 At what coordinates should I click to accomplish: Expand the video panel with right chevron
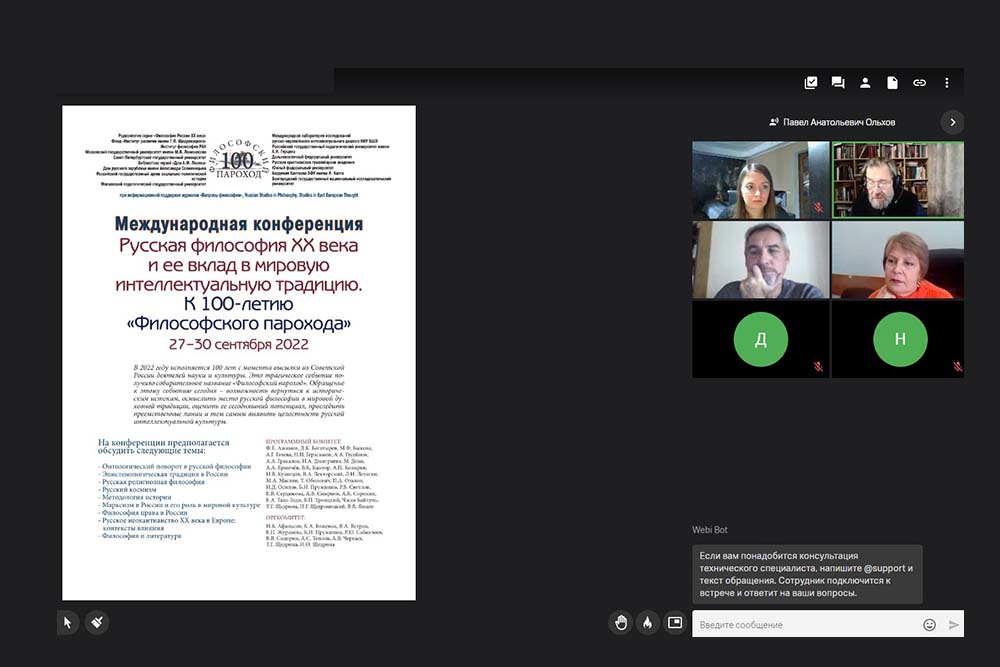point(952,122)
